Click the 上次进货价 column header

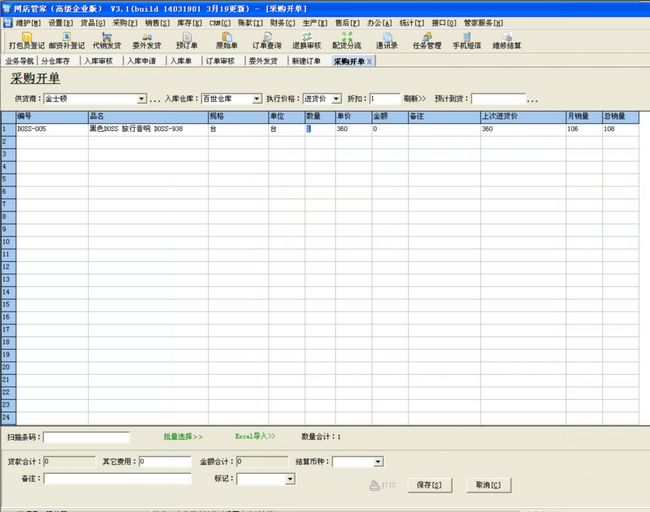tap(523, 116)
